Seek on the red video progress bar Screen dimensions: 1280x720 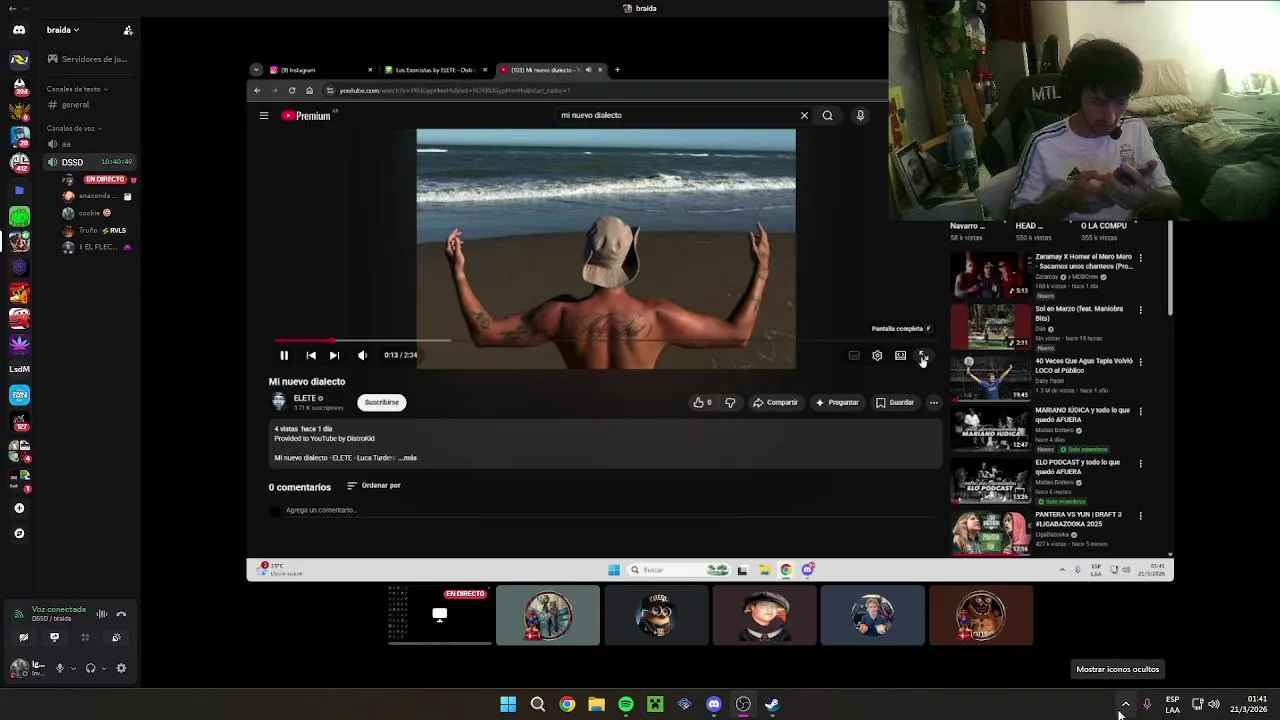coord(605,340)
